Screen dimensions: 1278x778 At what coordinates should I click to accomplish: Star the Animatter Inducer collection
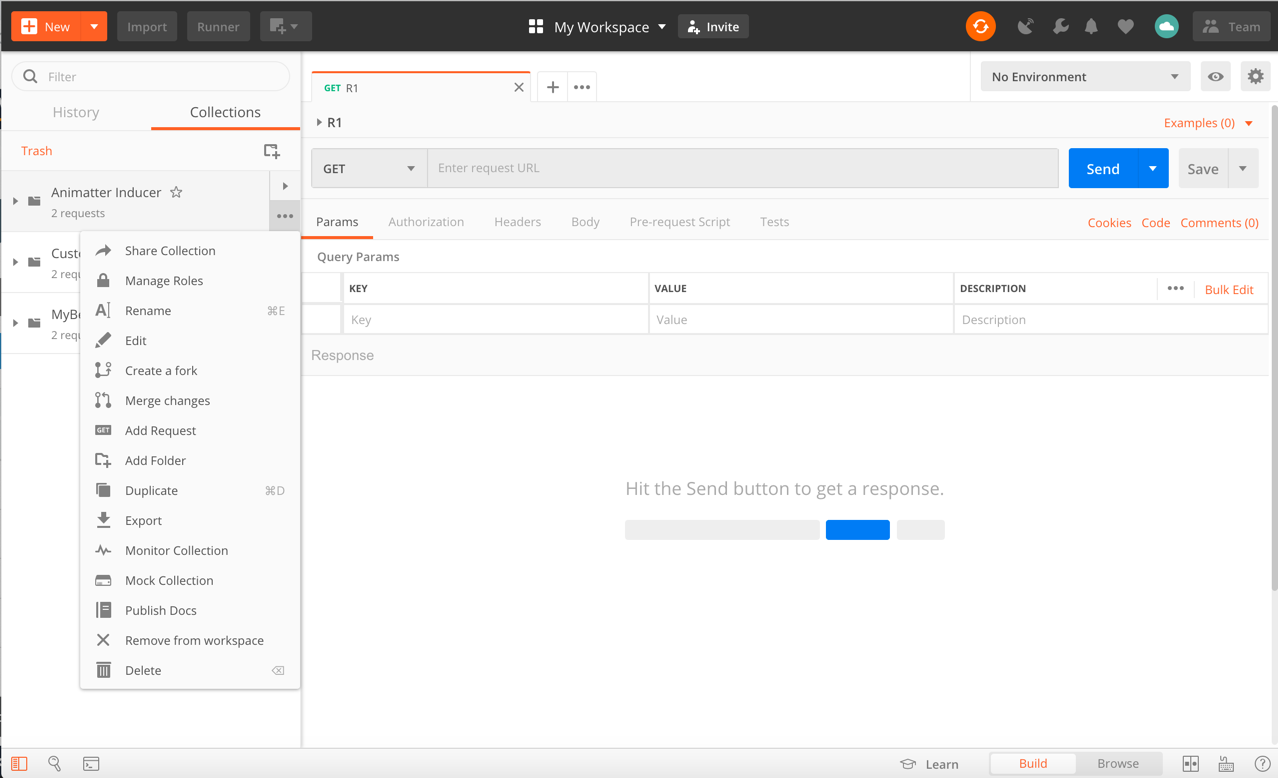pyautogui.click(x=176, y=192)
